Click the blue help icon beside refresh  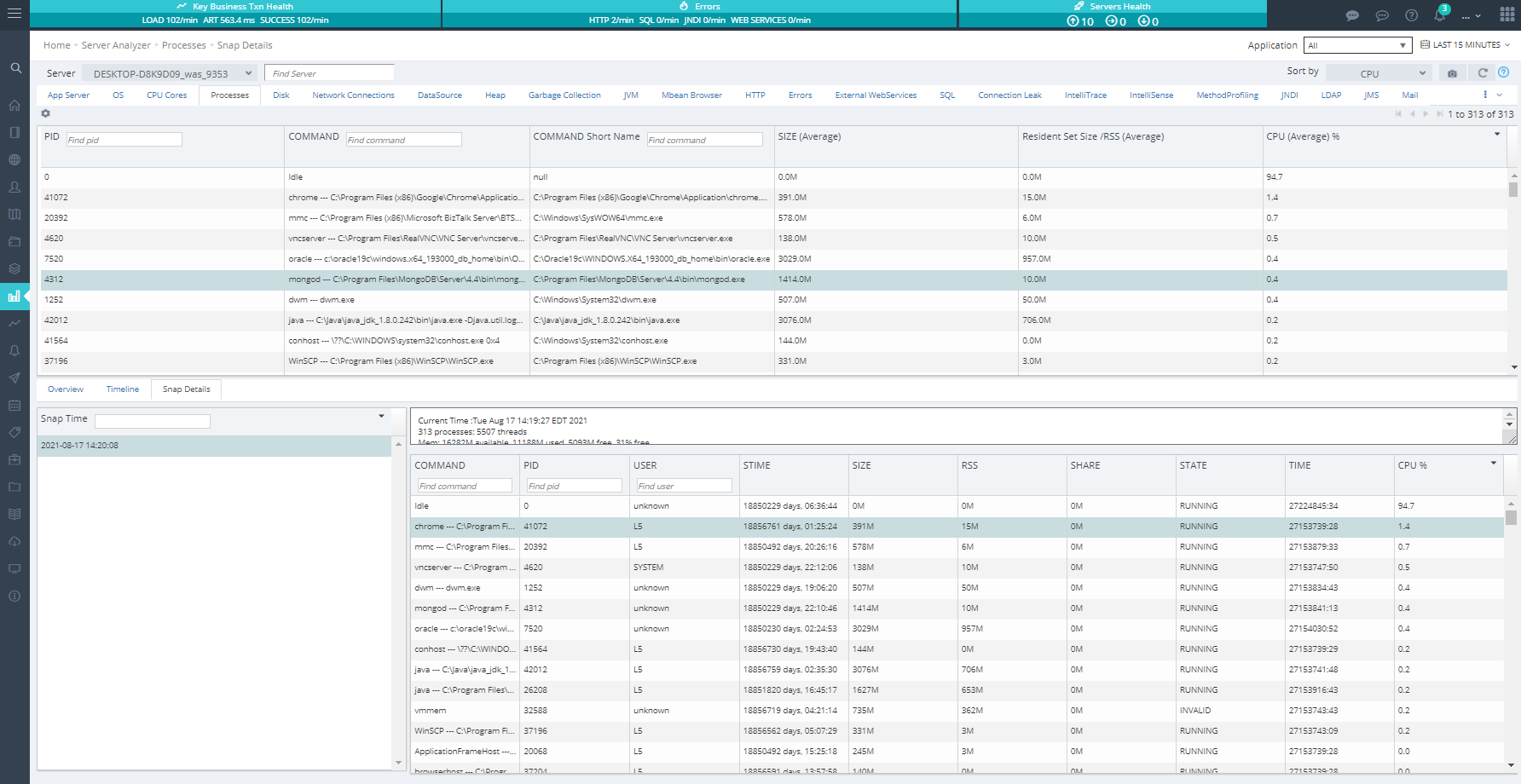click(1504, 72)
